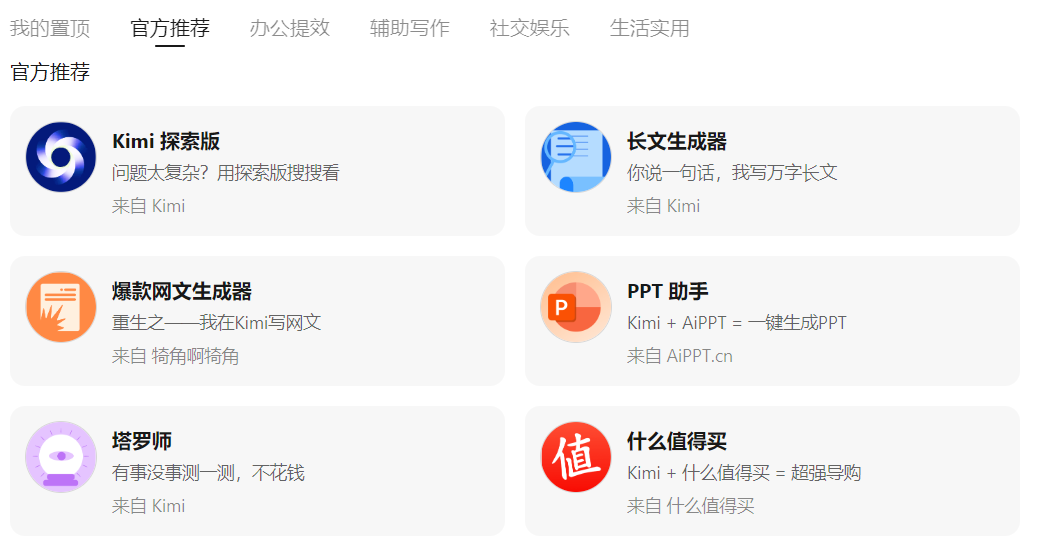Switch to the 我的置顶 tab
Screen dimensions: 1037x545
(50, 28)
